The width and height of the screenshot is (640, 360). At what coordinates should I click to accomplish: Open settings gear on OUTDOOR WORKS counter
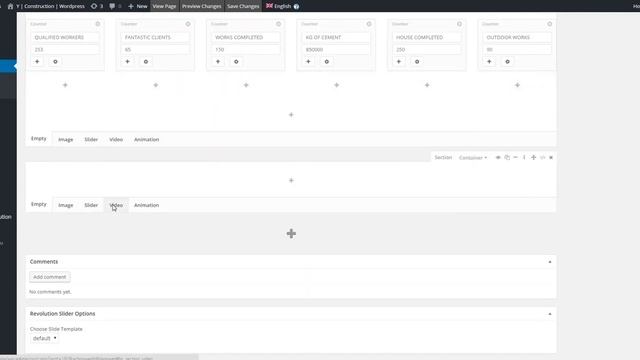[507, 62]
